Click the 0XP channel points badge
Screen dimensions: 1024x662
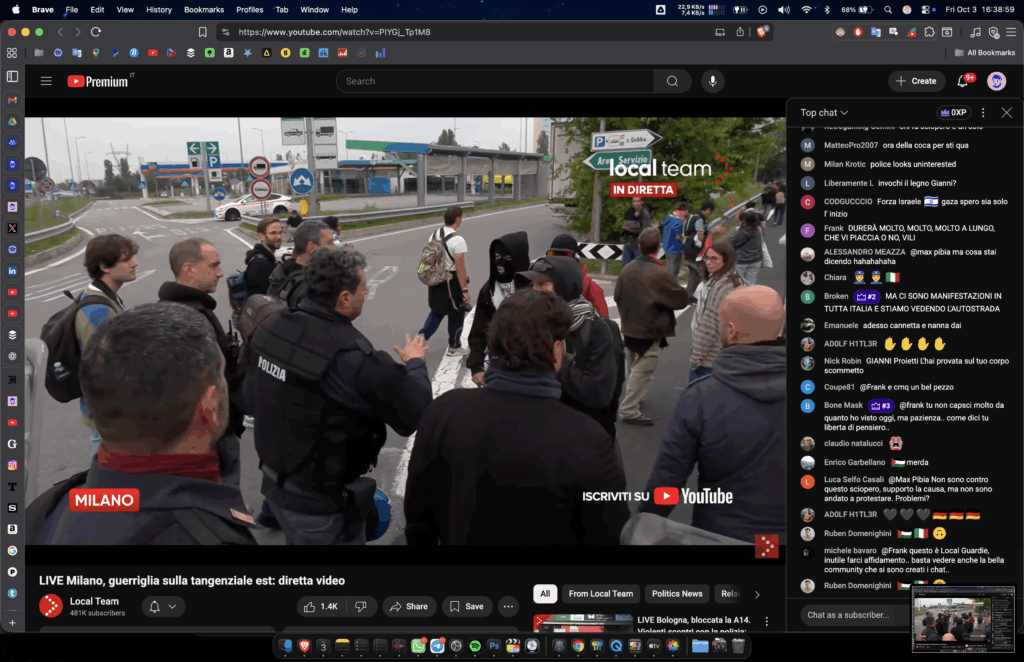pyautogui.click(x=953, y=113)
